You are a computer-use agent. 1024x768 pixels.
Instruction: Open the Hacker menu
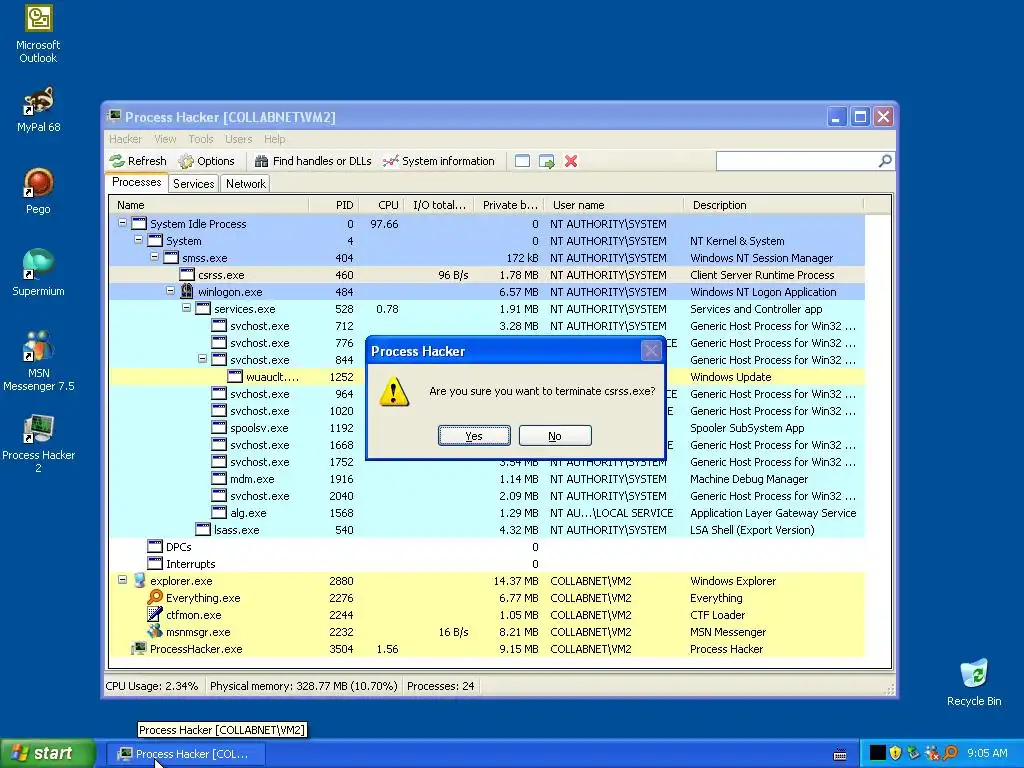tap(125, 139)
